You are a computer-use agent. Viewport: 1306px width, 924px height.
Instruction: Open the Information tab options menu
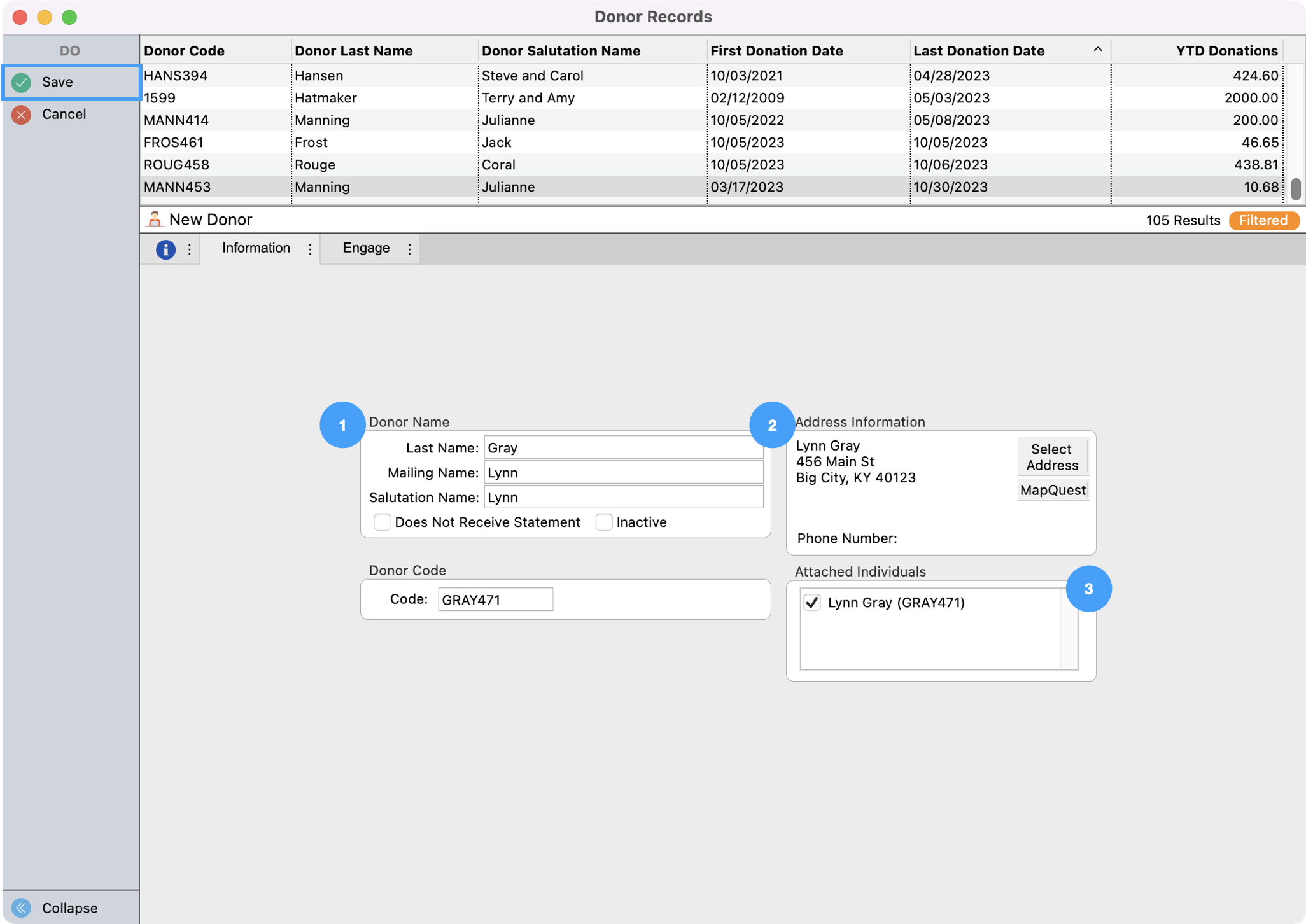tap(310, 249)
